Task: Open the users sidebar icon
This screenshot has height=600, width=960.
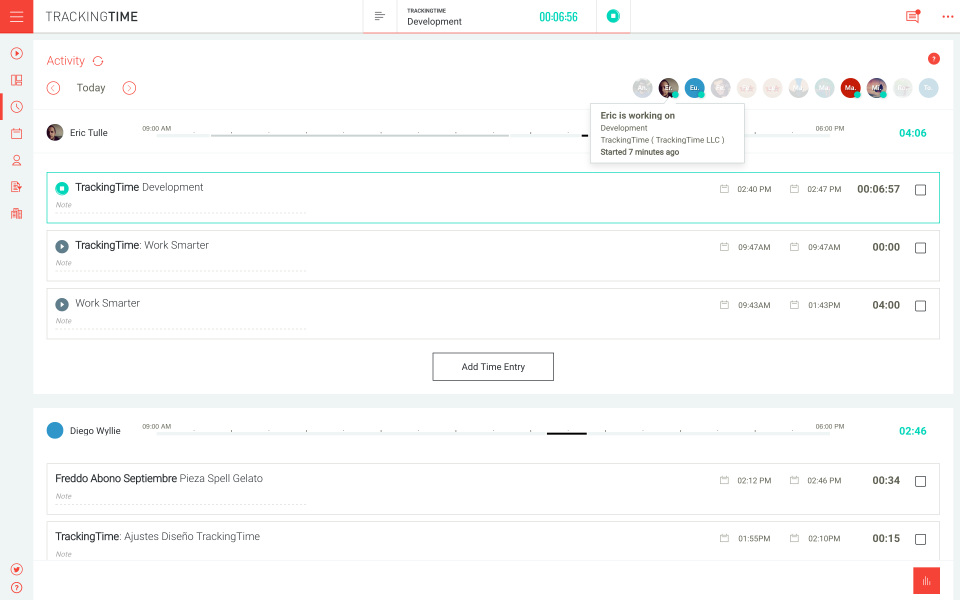Action: pos(17,160)
